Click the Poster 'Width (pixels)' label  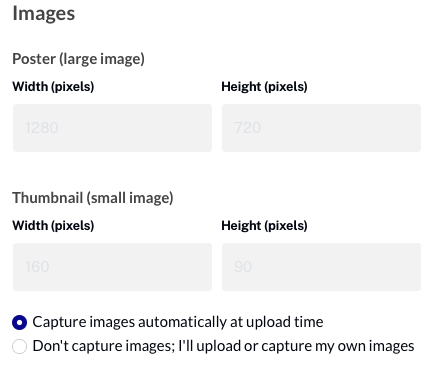click(53, 87)
